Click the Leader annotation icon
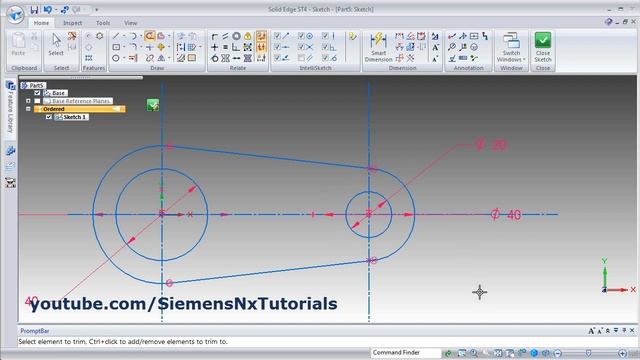 452,36
